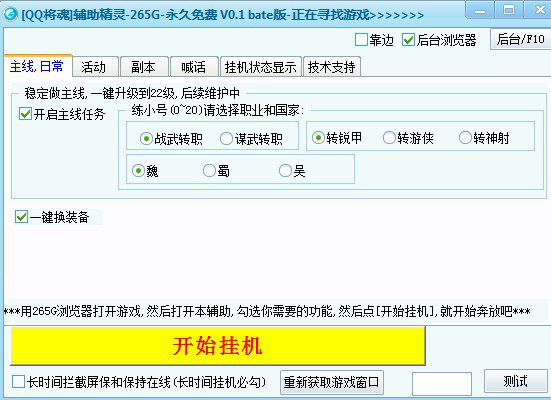Open the 副本 tab
The height and width of the screenshot is (400, 551).
coord(144,67)
